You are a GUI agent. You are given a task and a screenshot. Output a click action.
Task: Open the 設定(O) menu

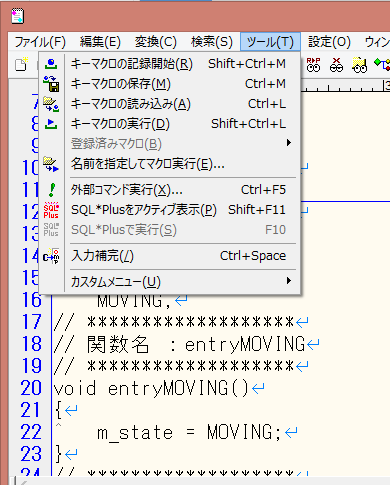pyautogui.click(x=329, y=42)
